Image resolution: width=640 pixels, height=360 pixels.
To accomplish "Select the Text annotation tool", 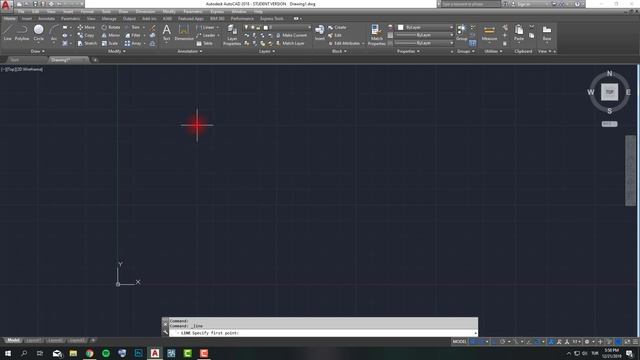I will coord(167,32).
